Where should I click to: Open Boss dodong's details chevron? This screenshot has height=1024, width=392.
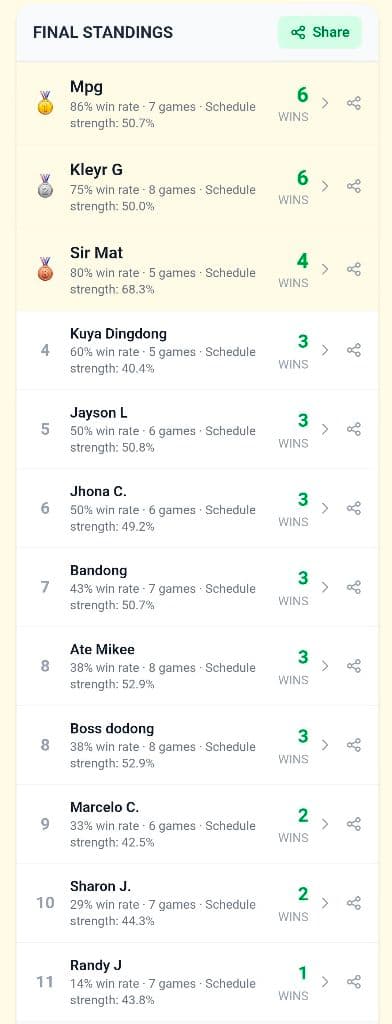click(325, 745)
